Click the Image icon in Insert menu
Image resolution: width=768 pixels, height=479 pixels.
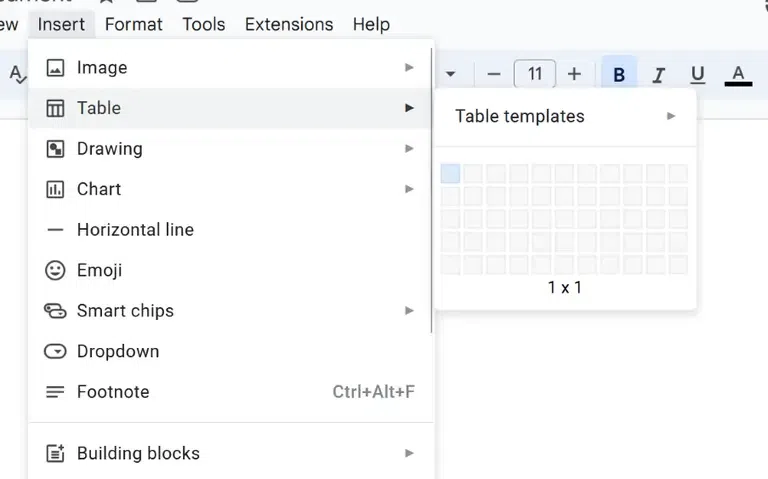(56, 68)
